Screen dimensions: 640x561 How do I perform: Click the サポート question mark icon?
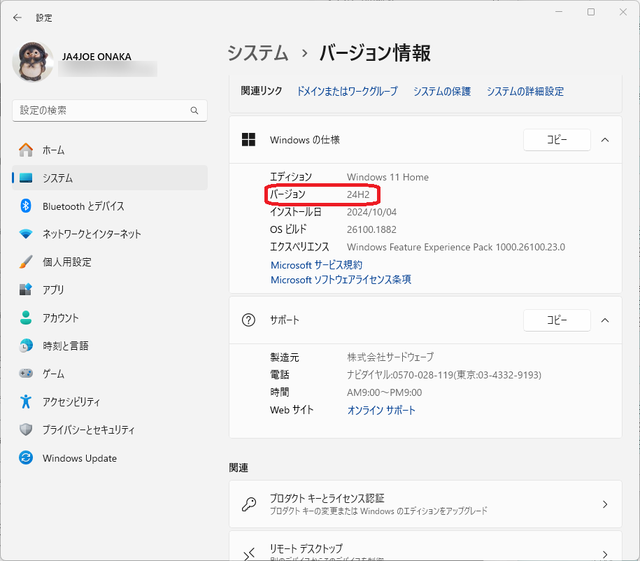click(248, 320)
